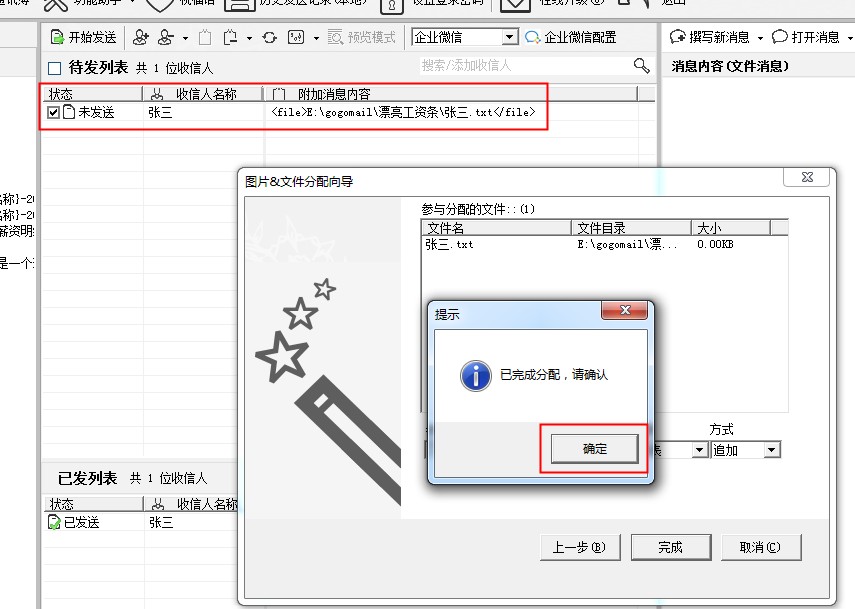Image resolution: width=855 pixels, height=609 pixels.
Task: Click the 文件目录 column header in wizard
Action: tap(631, 228)
